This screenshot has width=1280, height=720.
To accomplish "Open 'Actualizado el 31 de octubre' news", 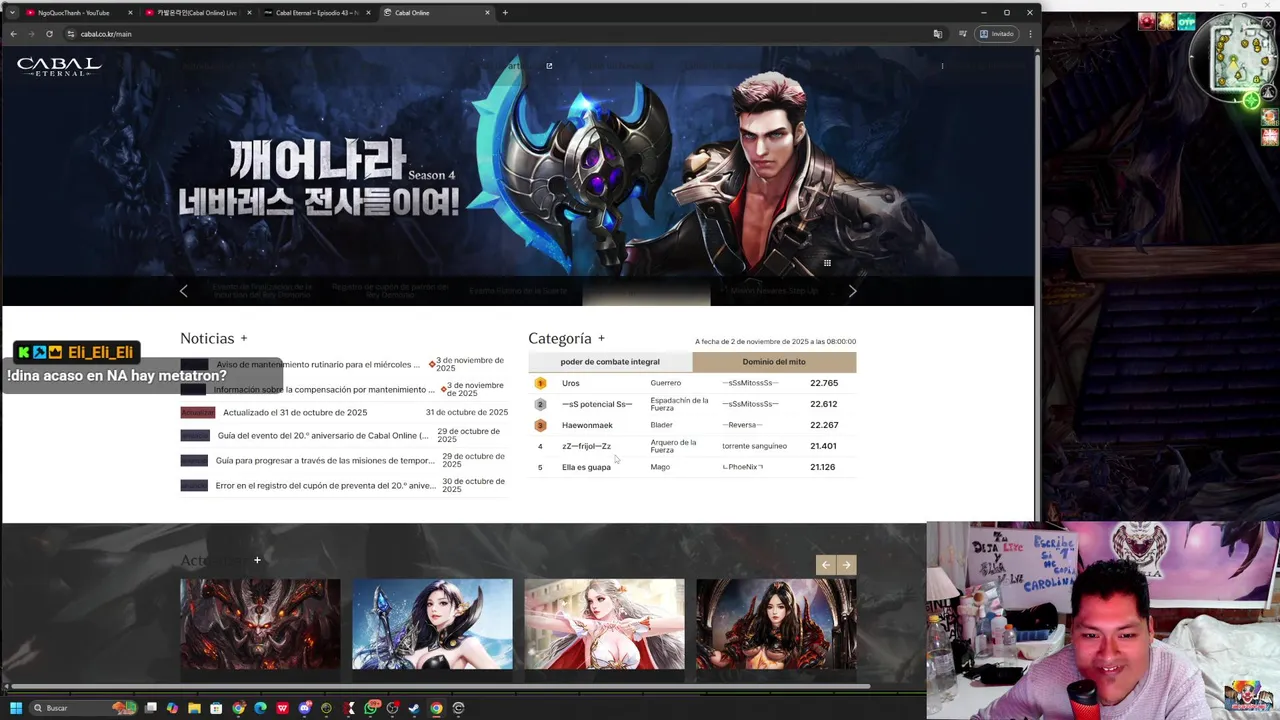I will pos(295,412).
